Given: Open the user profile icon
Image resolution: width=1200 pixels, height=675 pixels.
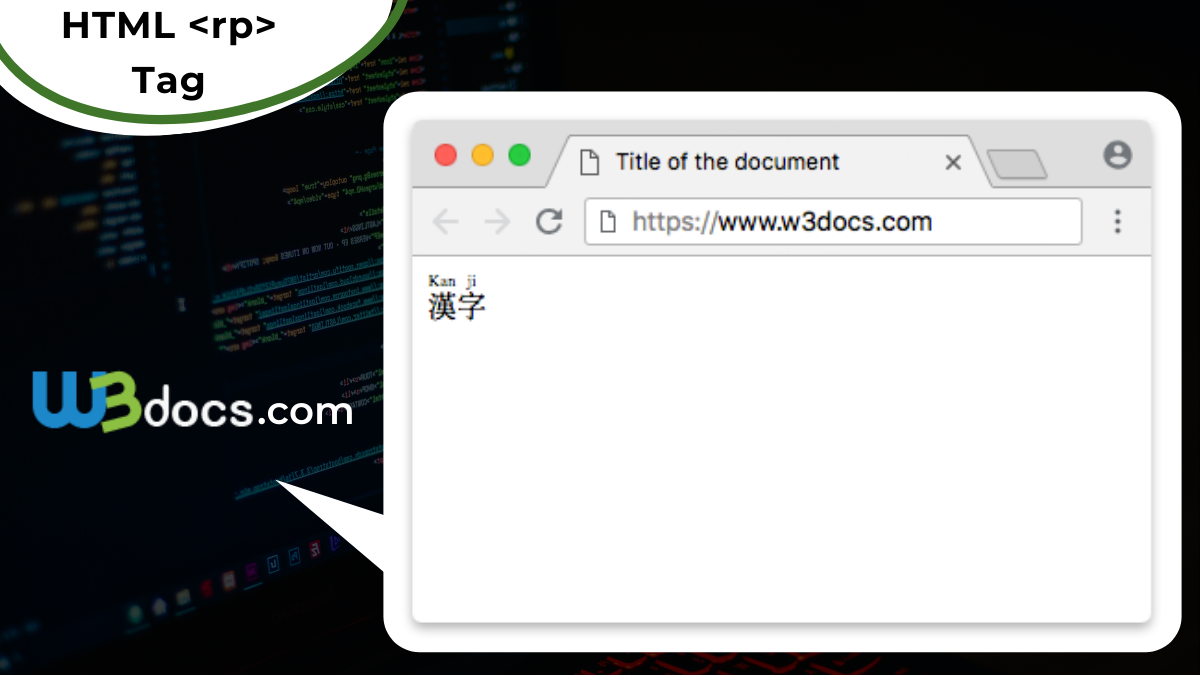Looking at the screenshot, I should tap(1117, 155).
